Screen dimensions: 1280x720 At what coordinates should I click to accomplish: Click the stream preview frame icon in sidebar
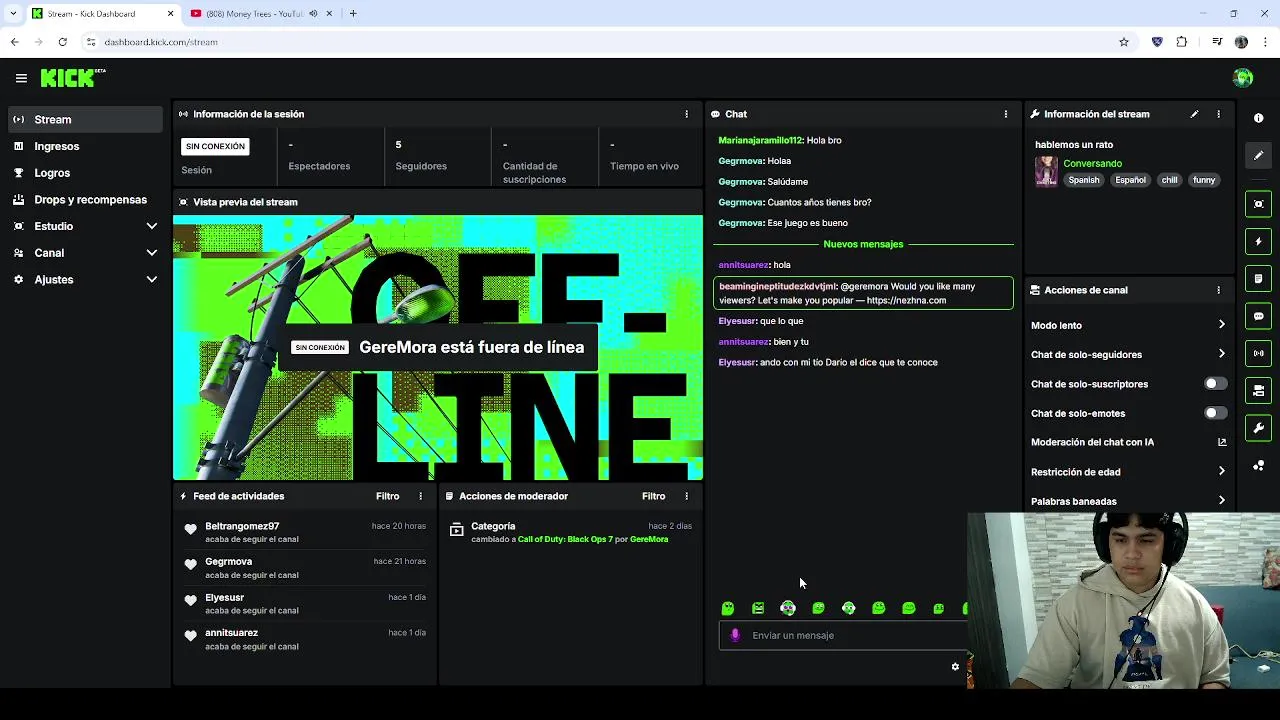pyautogui.click(x=1258, y=204)
